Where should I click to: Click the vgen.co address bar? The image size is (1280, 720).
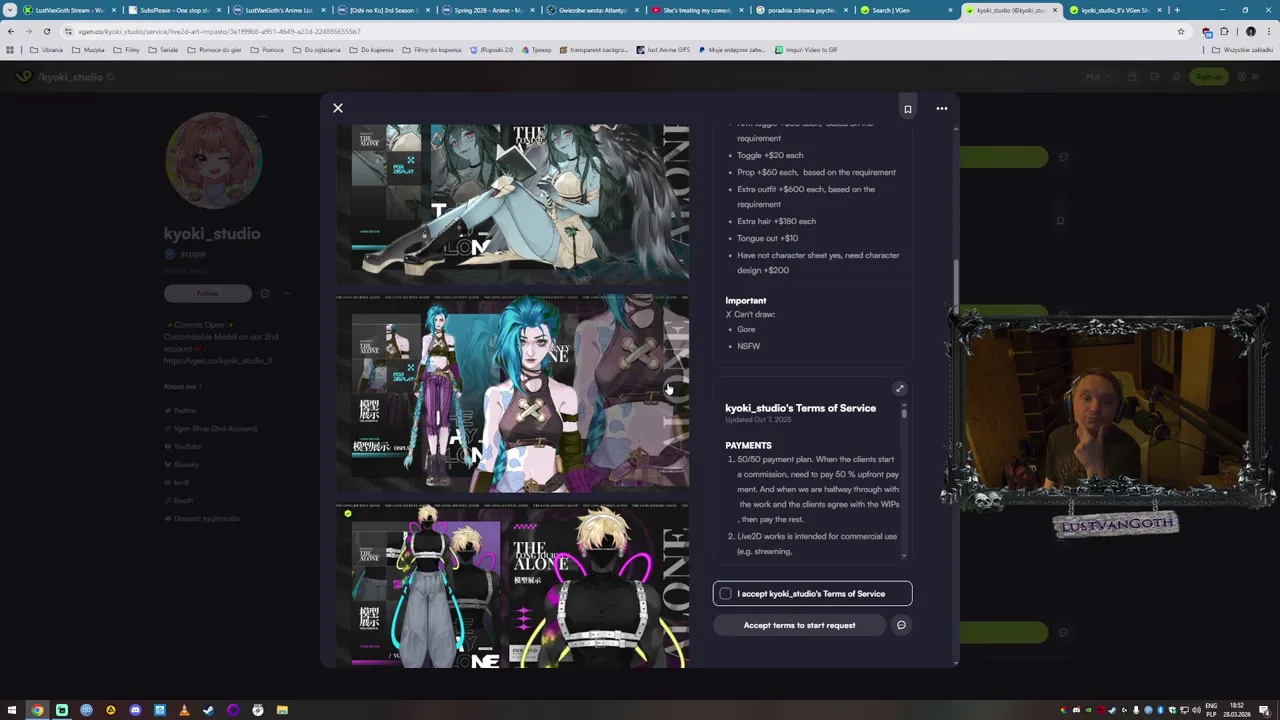620,31
